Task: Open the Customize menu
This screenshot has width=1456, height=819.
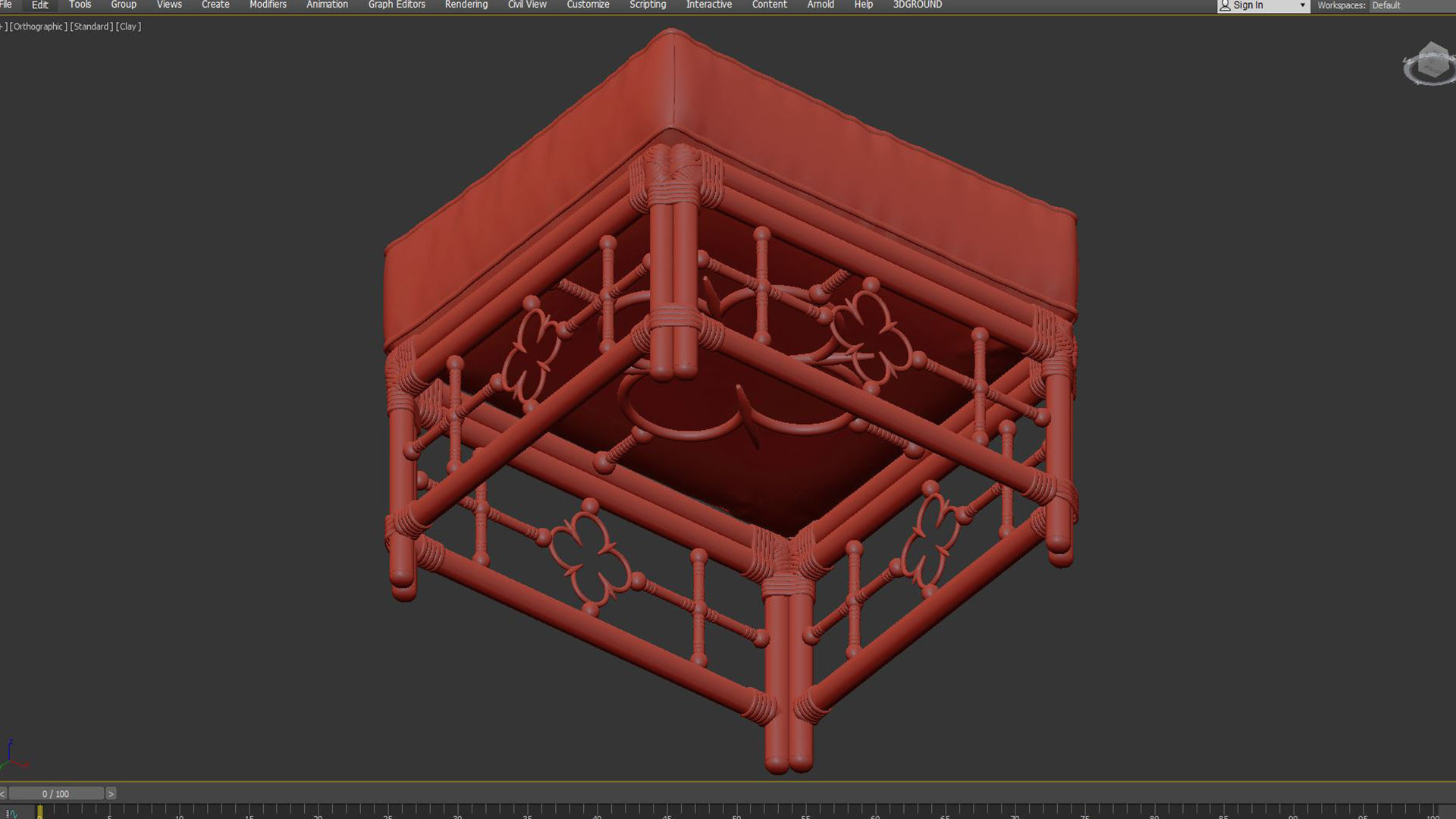Action: pyautogui.click(x=588, y=5)
